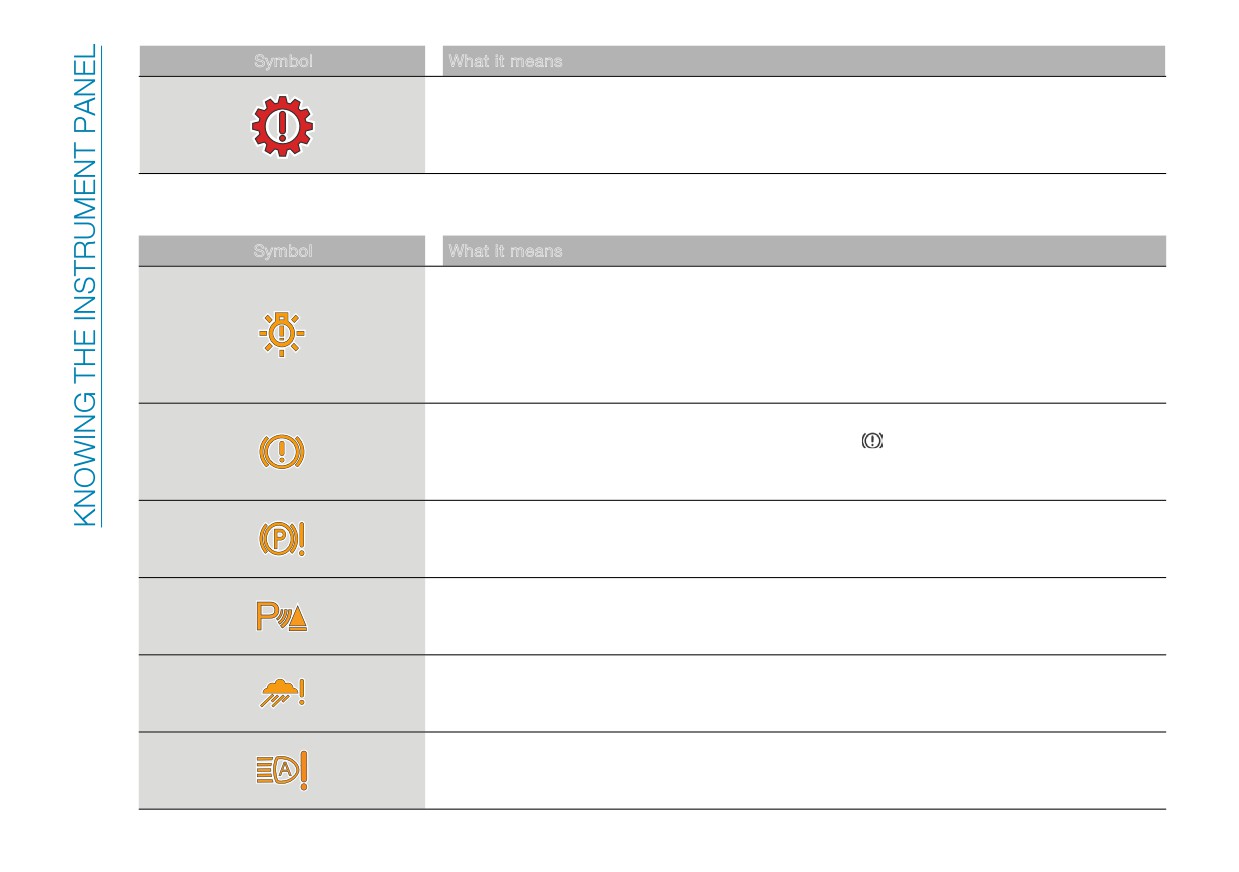The width and height of the screenshot is (1239, 872).
Task: Open the Knowing the Instrument Panel section title
Action: point(87,285)
